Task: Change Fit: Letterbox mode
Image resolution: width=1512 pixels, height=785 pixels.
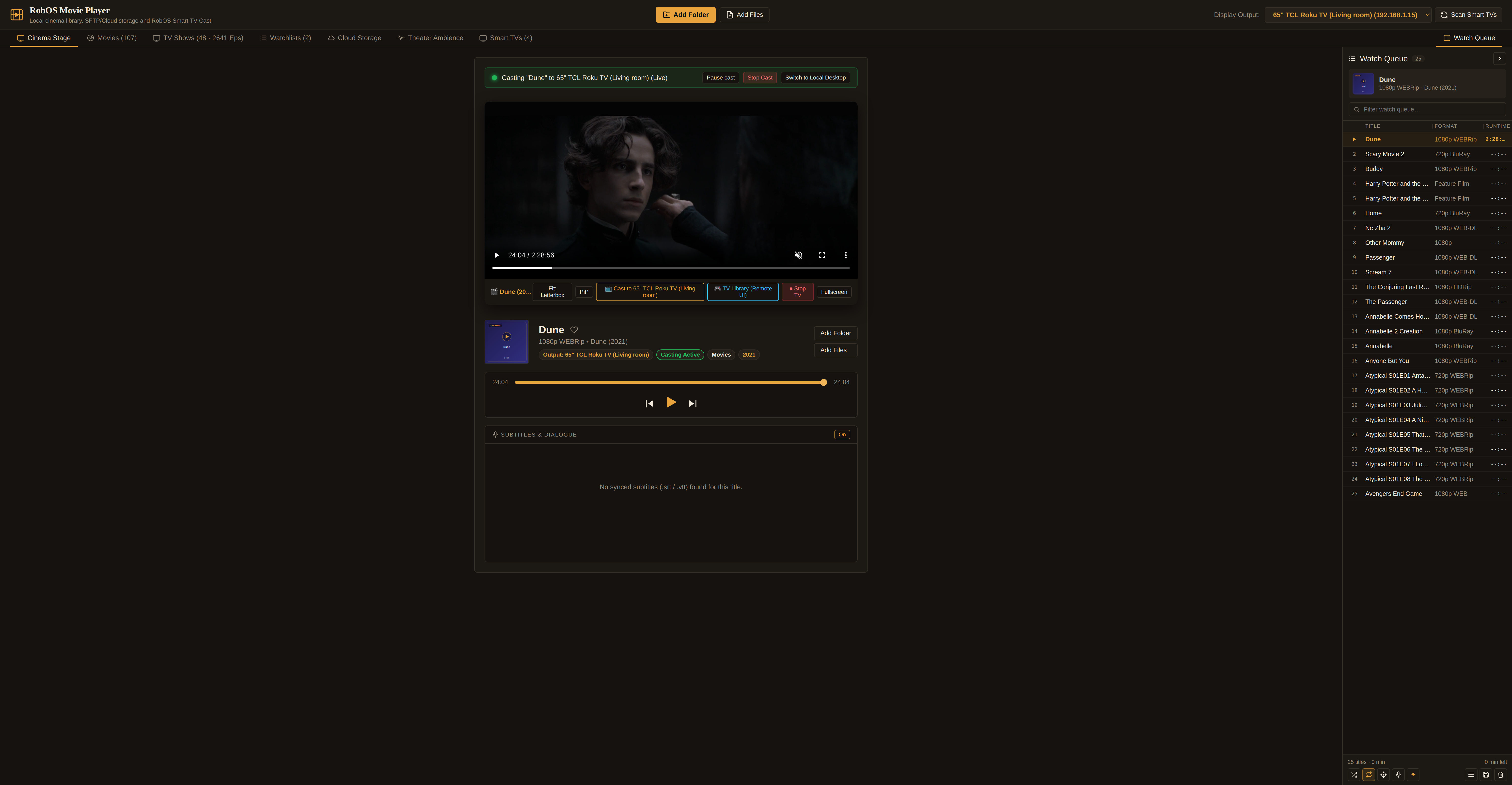Action: tap(552, 292)
